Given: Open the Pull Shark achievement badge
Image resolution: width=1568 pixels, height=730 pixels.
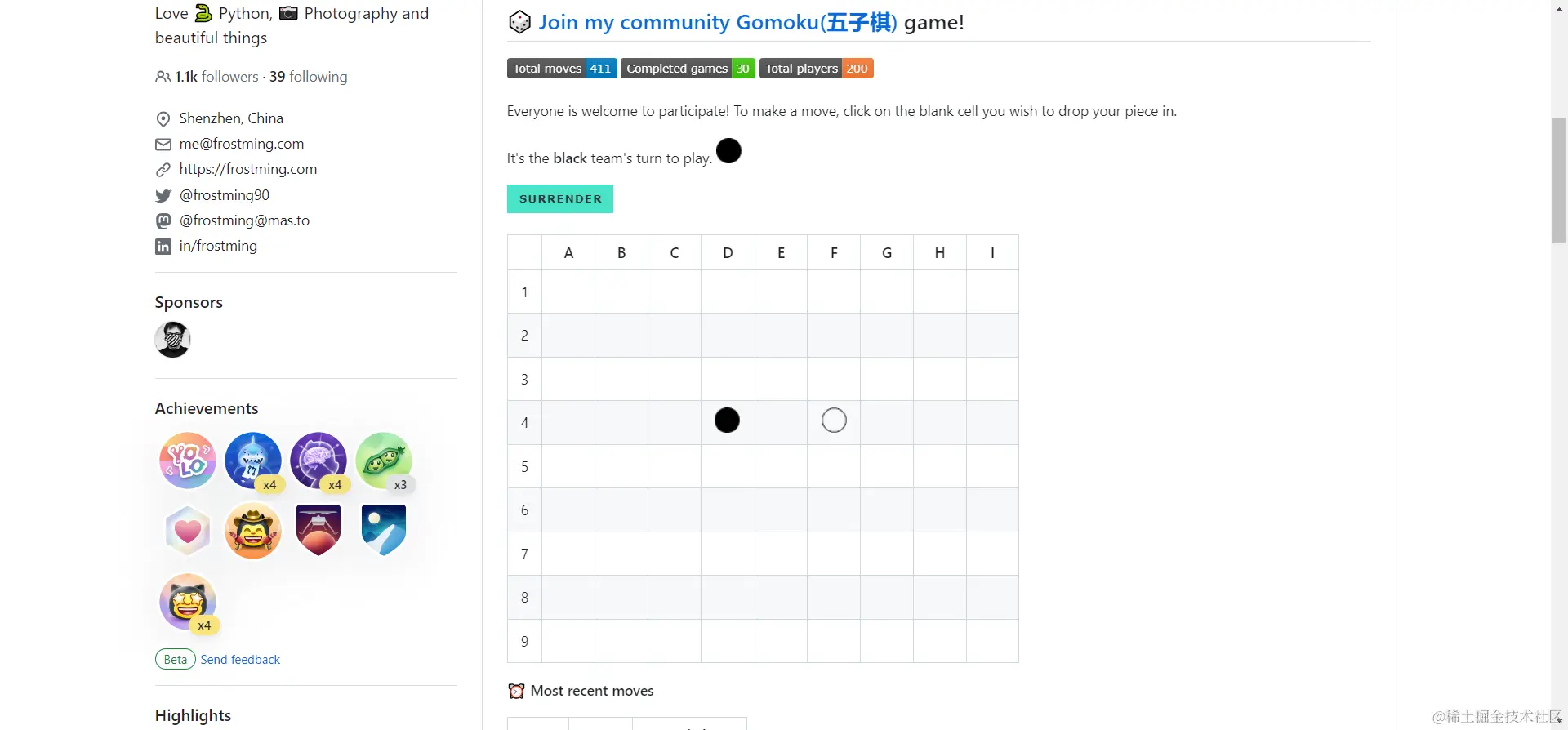Looking at the screenshot, I should [x=253, y=461].
